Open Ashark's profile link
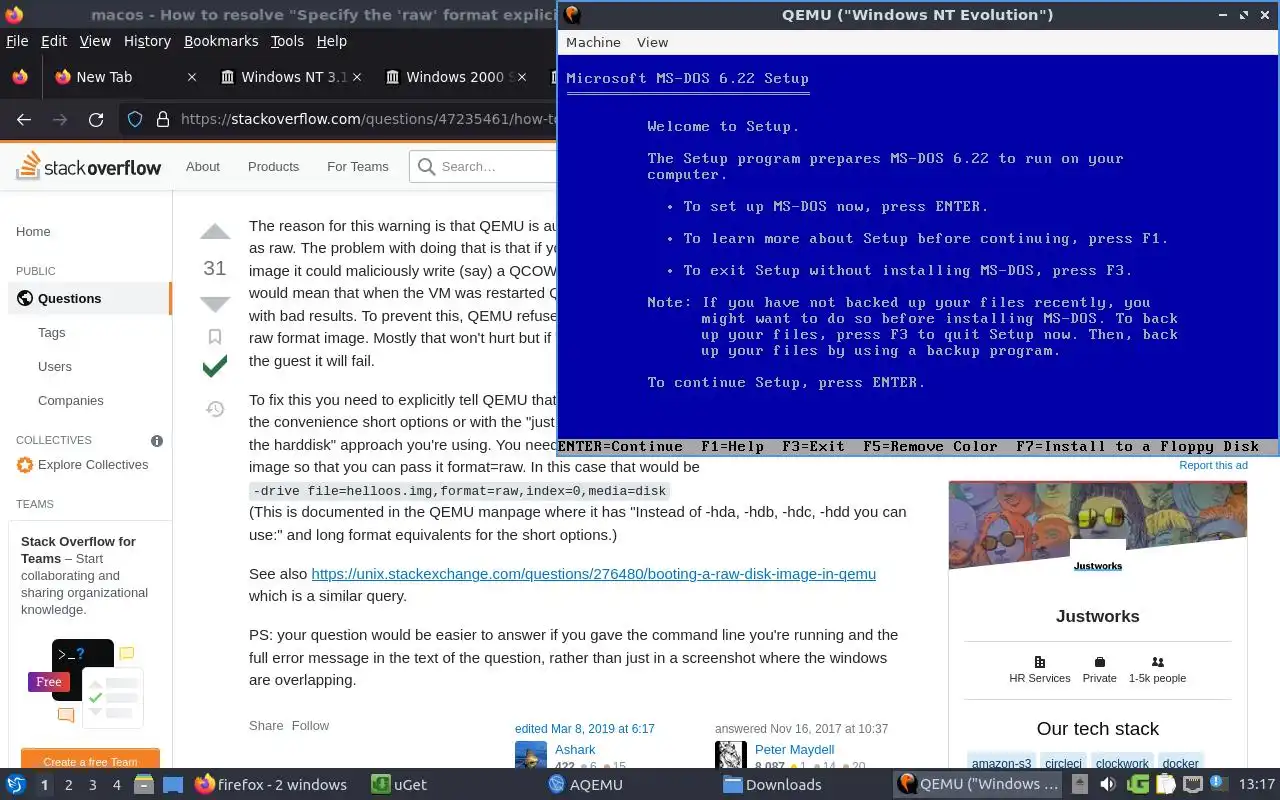1280x800 pixels. pos(575,750)
